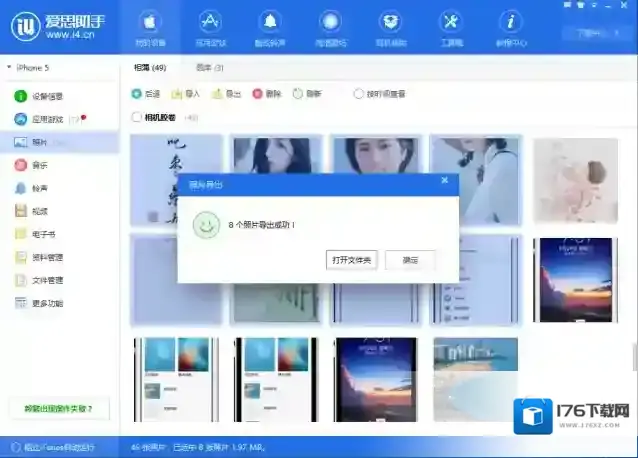Screen dimensions: 638x458
Task: Open 电子书 in the sidebar
Action: pos(59,234)
